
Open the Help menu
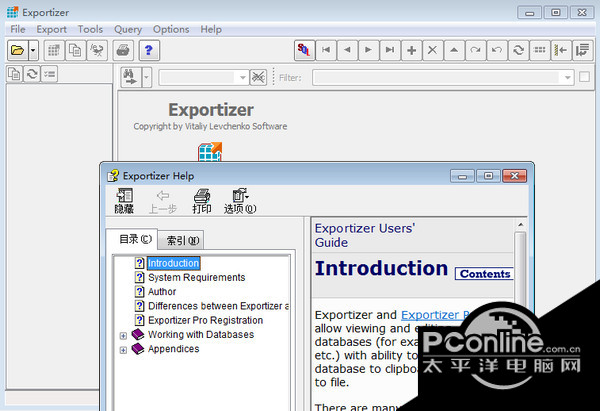pyautogui.click(x=211, y=29)
